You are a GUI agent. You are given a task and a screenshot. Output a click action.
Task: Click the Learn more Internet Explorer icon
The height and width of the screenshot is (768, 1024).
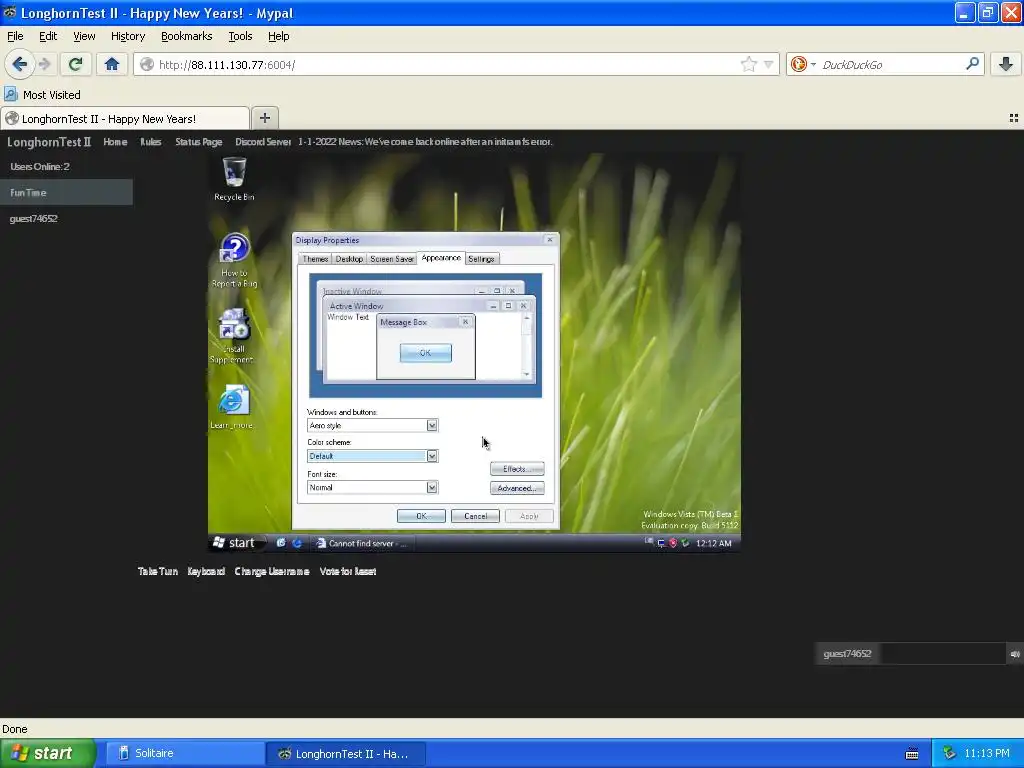[232, 407]
